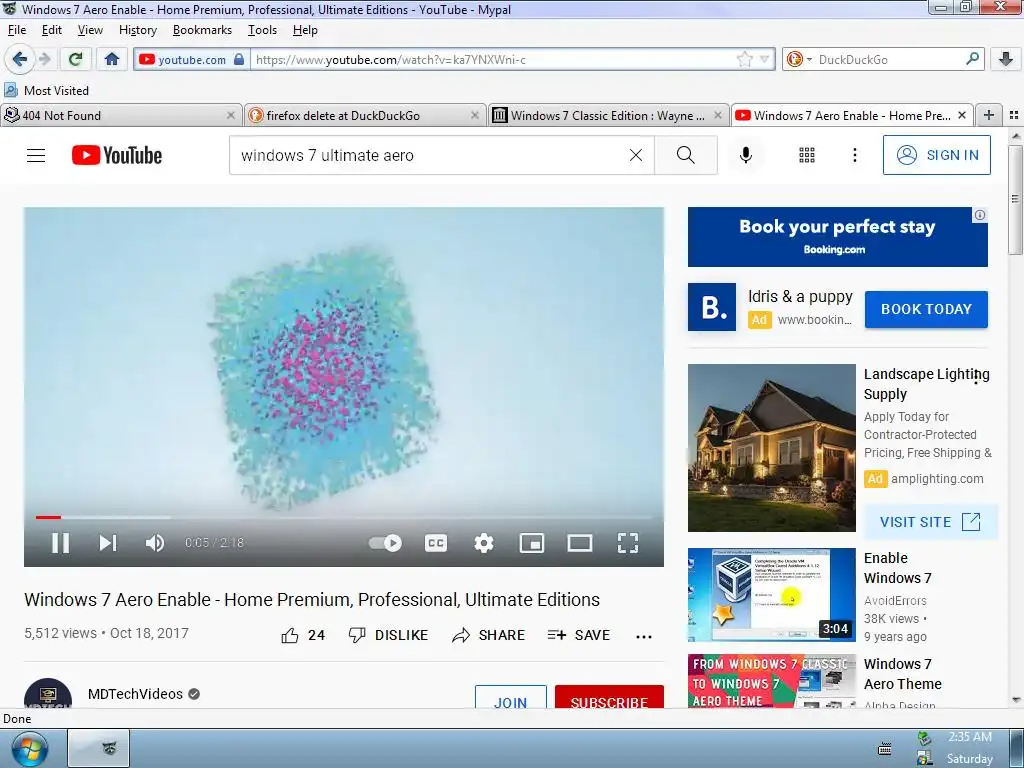The width and height of the screenshot is (1024, 768).
Task: Click the DISLIKE button
Action: click(389, 635)
